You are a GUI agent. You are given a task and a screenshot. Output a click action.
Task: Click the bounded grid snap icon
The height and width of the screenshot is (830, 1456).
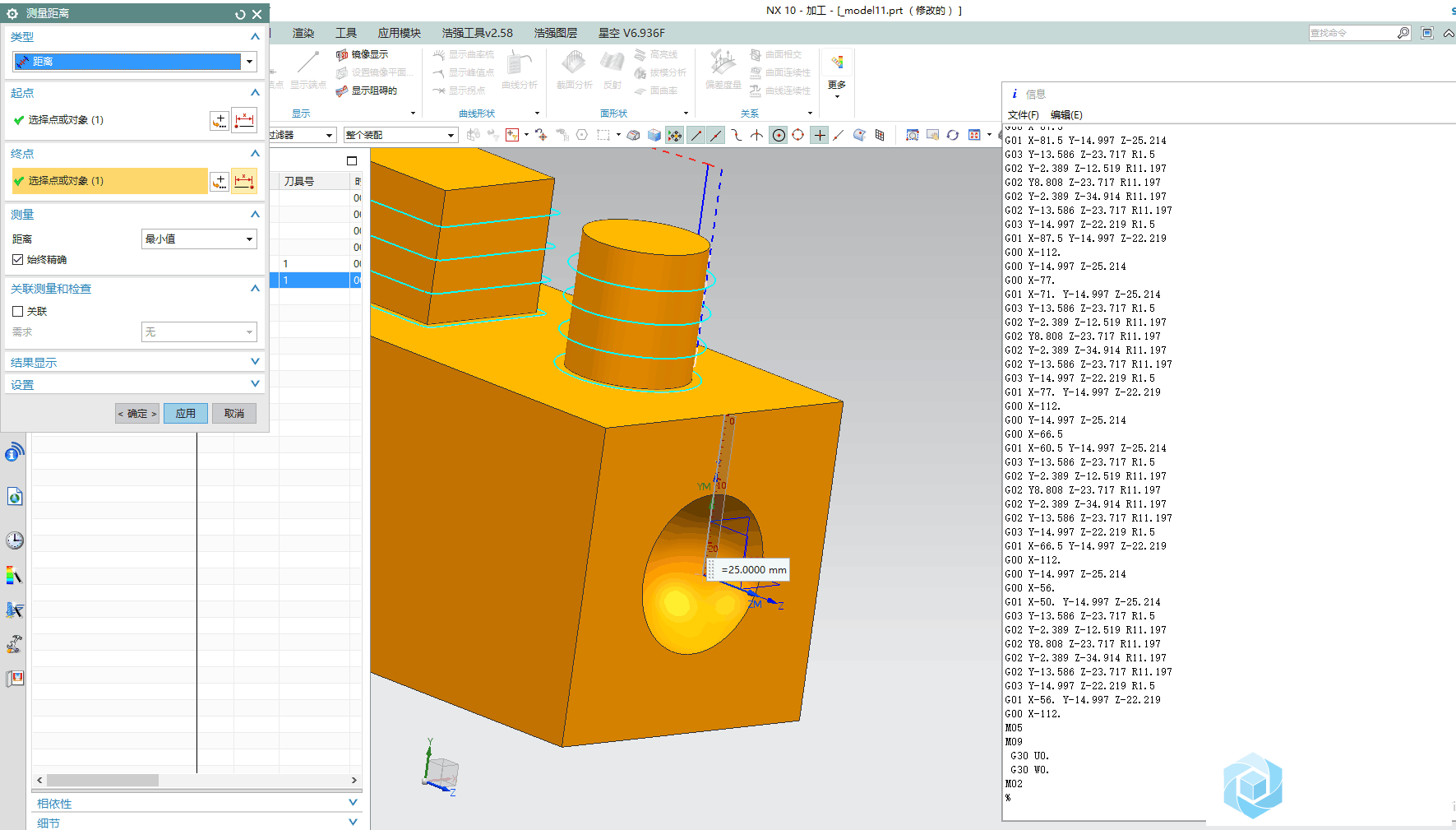[x=880, y=135]
